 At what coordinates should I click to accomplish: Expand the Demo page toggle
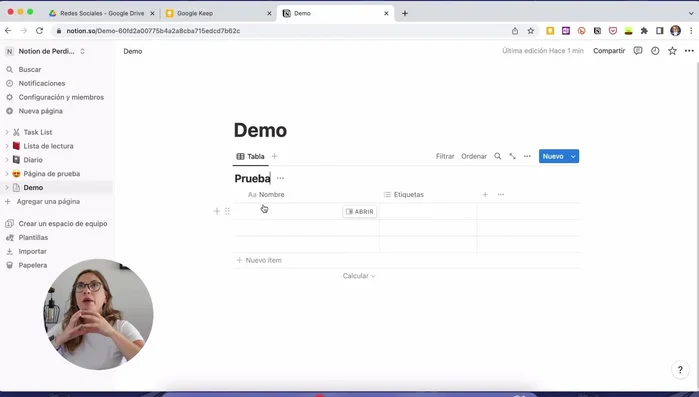tap(7, 188)
